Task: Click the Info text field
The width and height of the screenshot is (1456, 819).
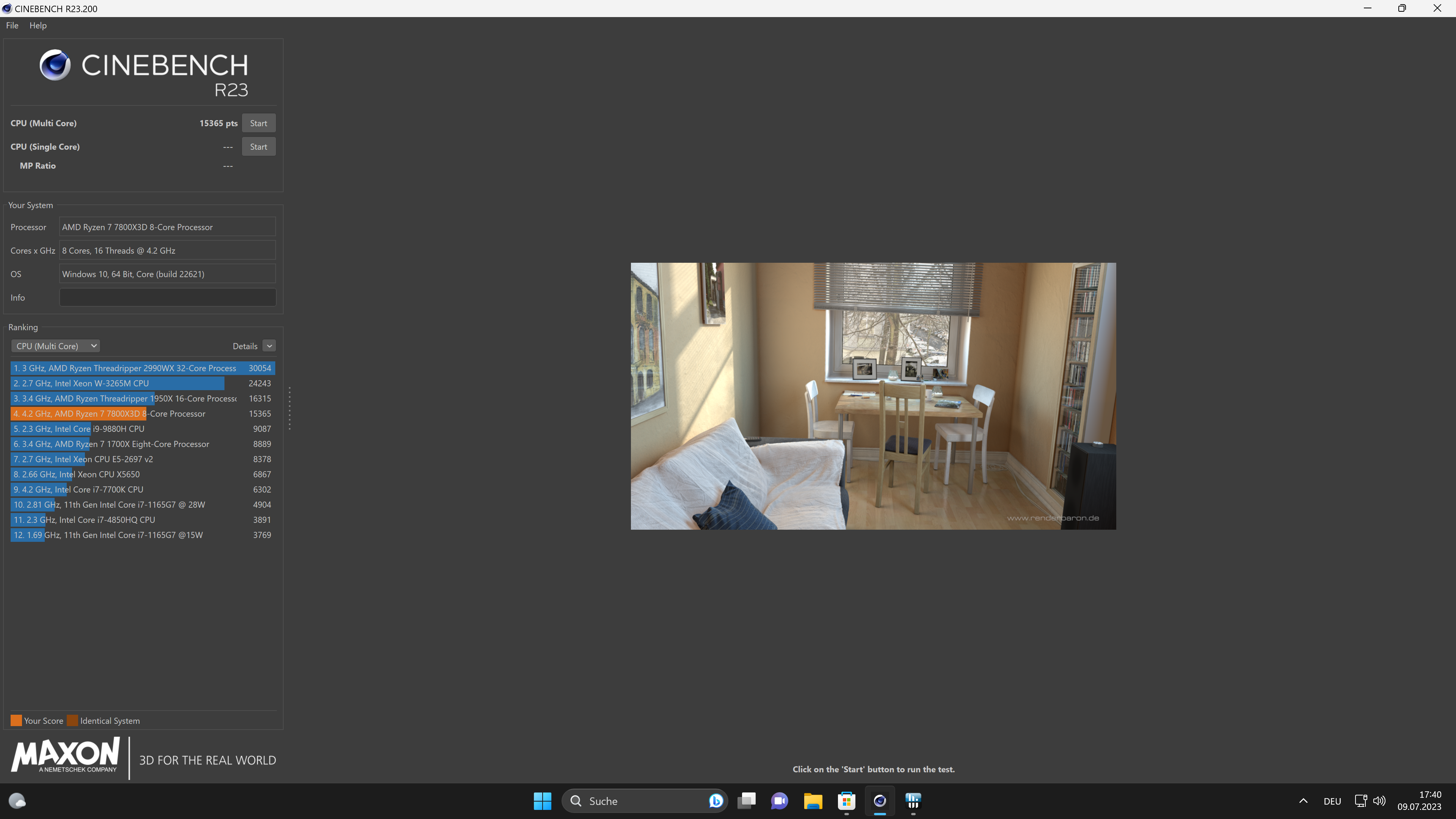Action: pos(167,297)
